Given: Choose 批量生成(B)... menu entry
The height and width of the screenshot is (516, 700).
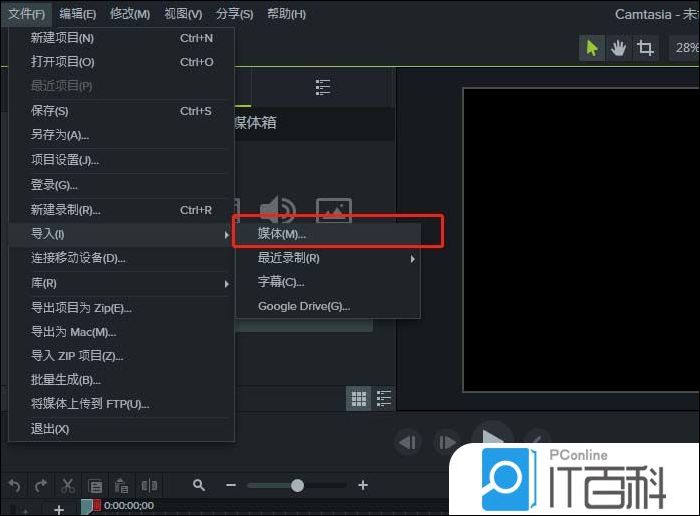Looking at the screenshot, I should click(x=121, y=380).
